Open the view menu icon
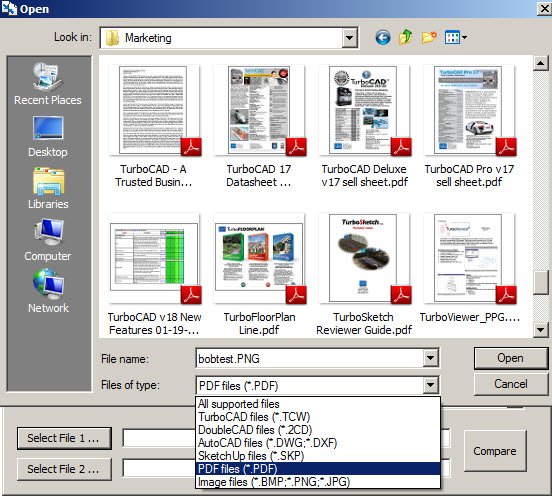The height and width of the screenshot is (496, 552). coord(456,37)
